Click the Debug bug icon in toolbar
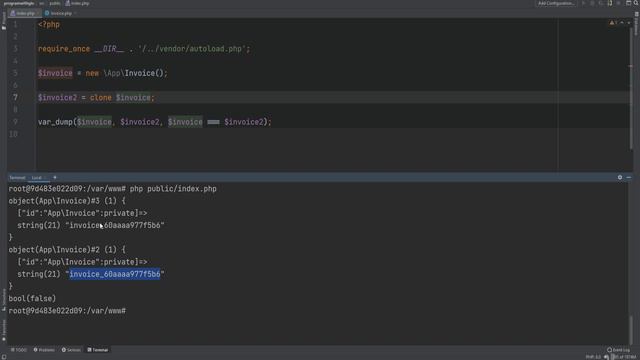Screen dimensions: 640x360 pos(592,3)
